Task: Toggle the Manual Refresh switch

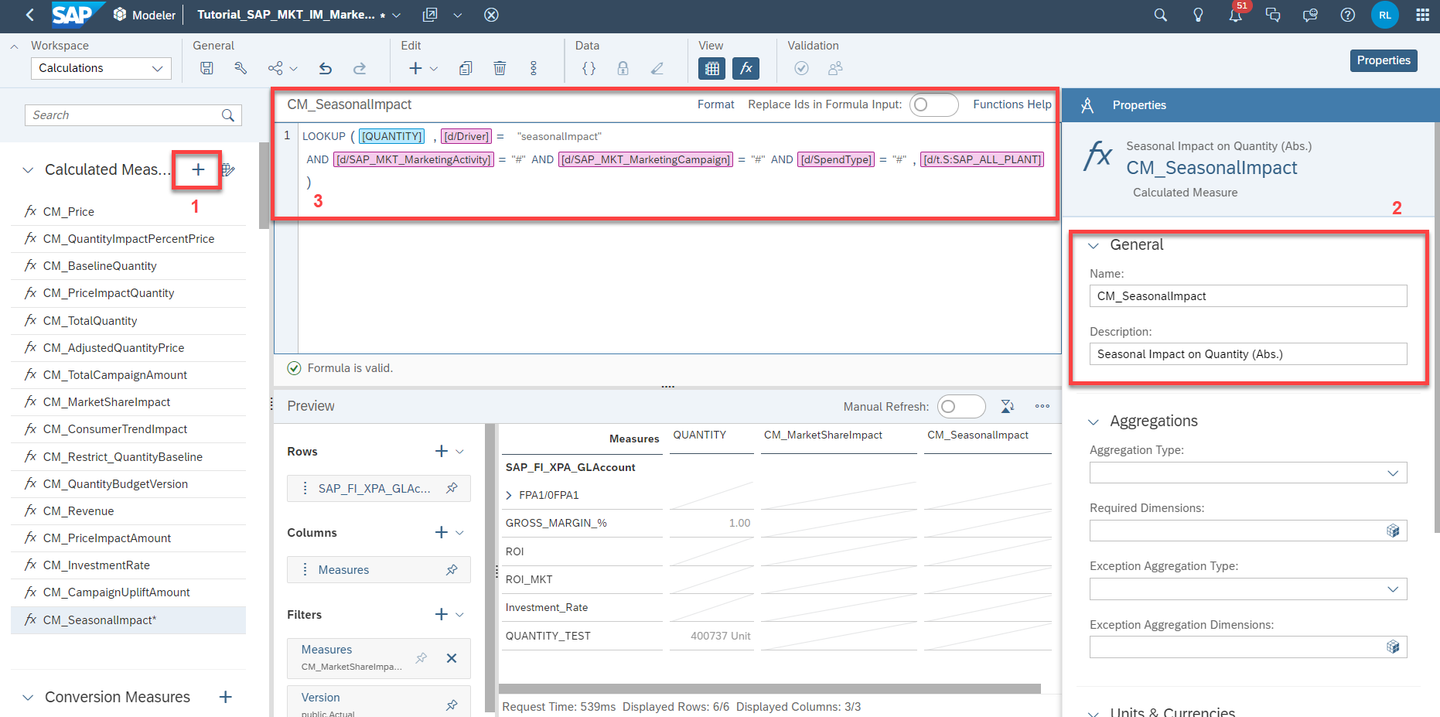Action: tap(961, 406)
